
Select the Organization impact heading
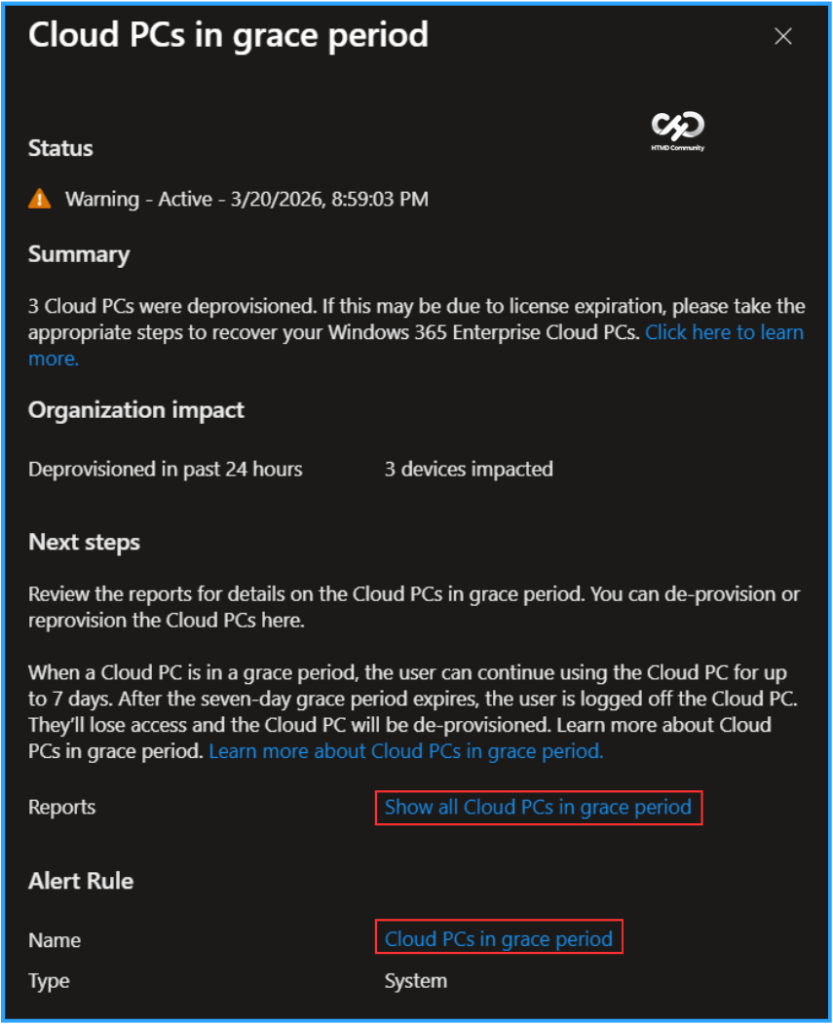(x=135, y=410)
